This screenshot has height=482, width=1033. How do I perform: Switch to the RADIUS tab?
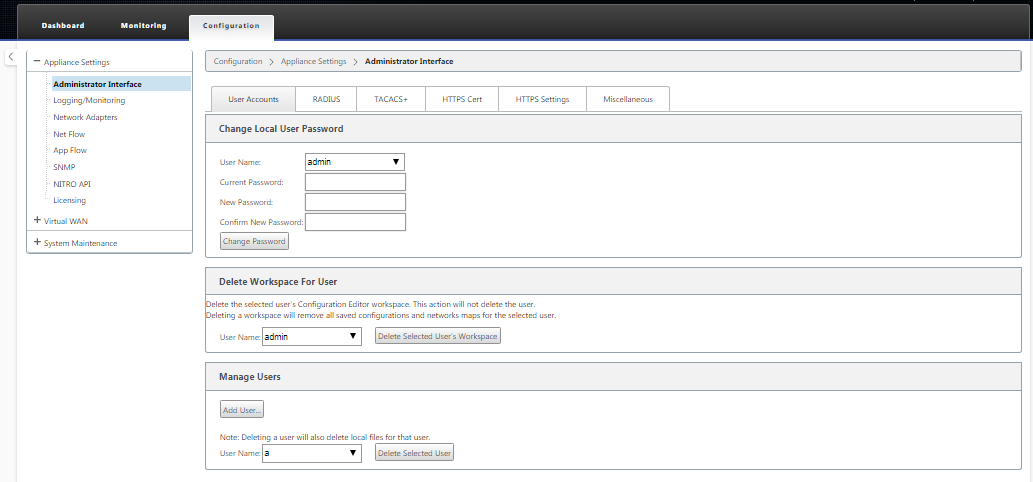[x=326, y=99]
